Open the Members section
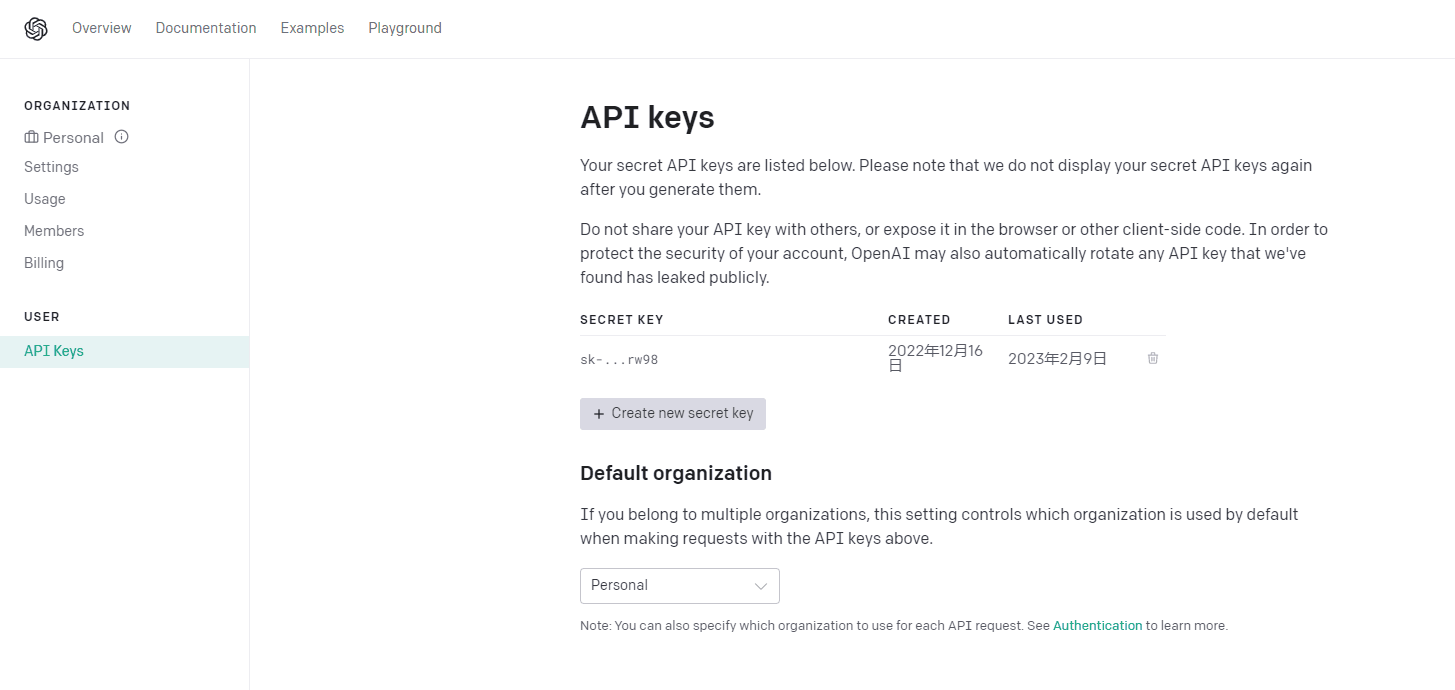Screen dimensions: 1455x690 [x=54, y=231]
